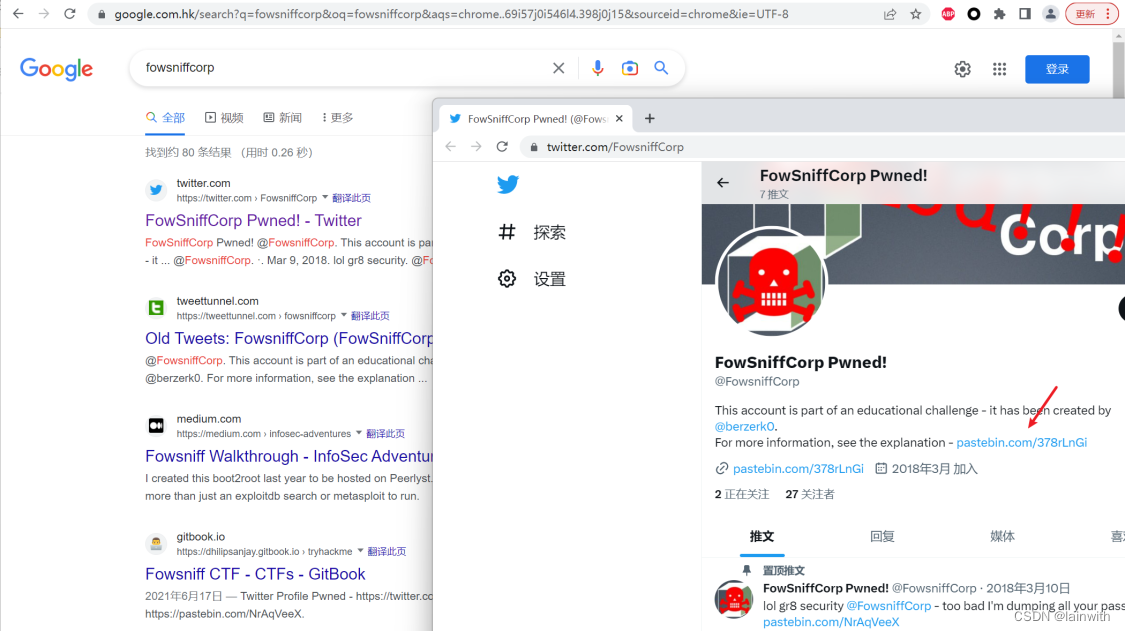Viewport: 1125px width, 631px height.
Task: Open the 回复 replies tab
Action: (882, 536)
